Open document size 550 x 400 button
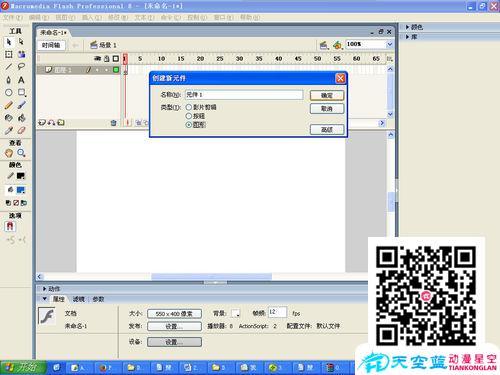Viewport: 500px width, 375px height. click(174, 314)
